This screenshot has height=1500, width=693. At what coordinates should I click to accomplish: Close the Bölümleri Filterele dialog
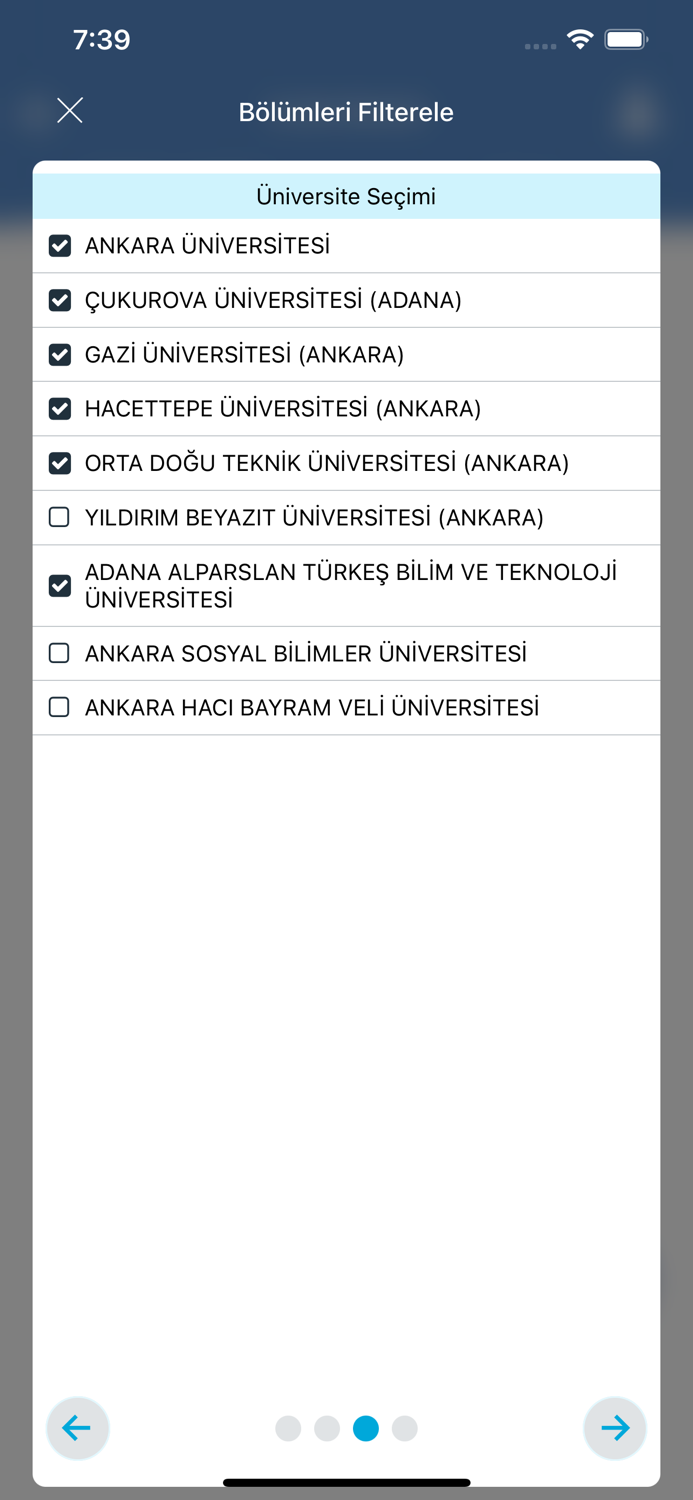[x=70, y=111]
